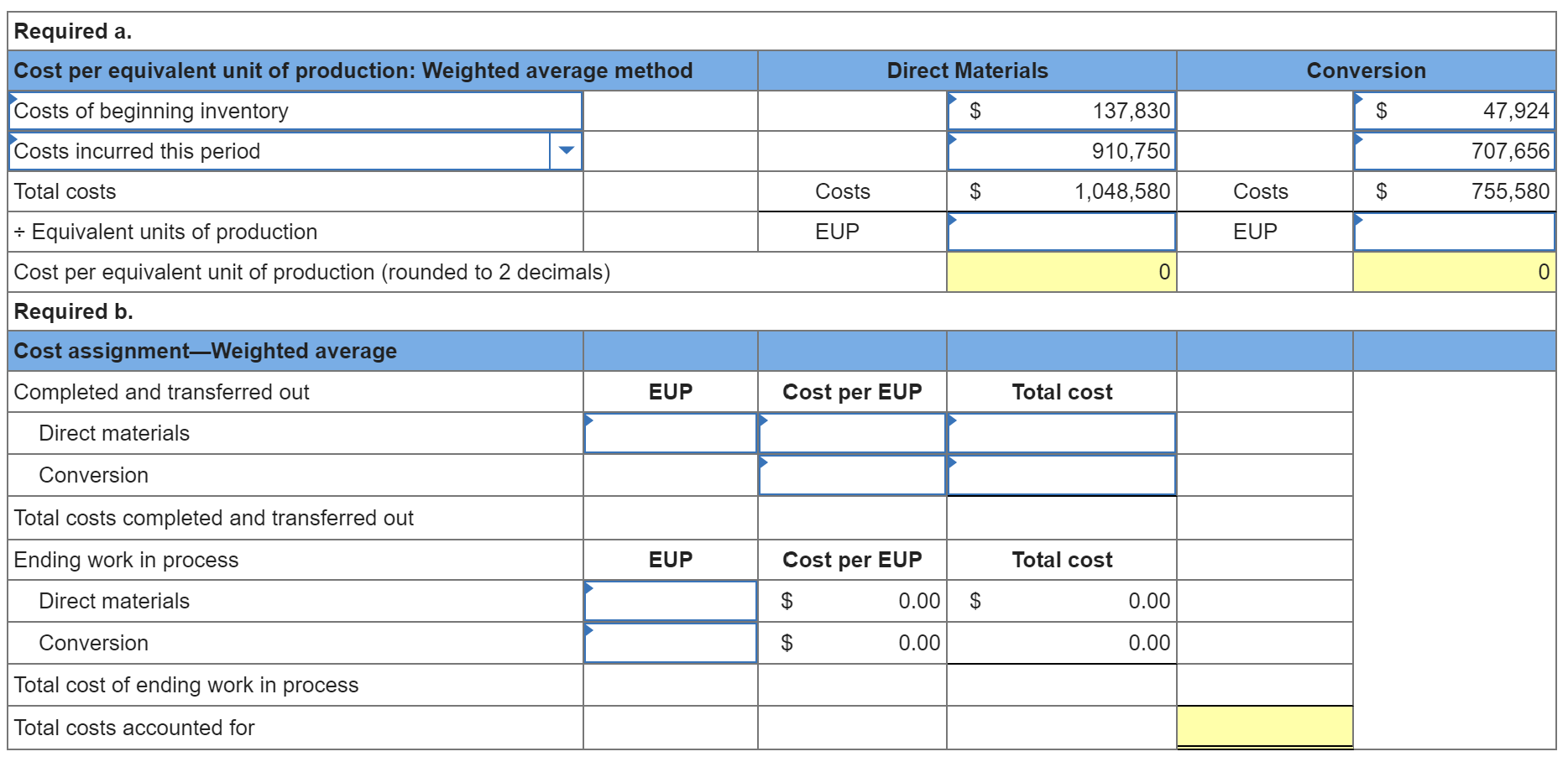Screen dimensions: 1568x762
Task: Select 'Total costs completed and transferred out' label
Action: pos(214,518)
